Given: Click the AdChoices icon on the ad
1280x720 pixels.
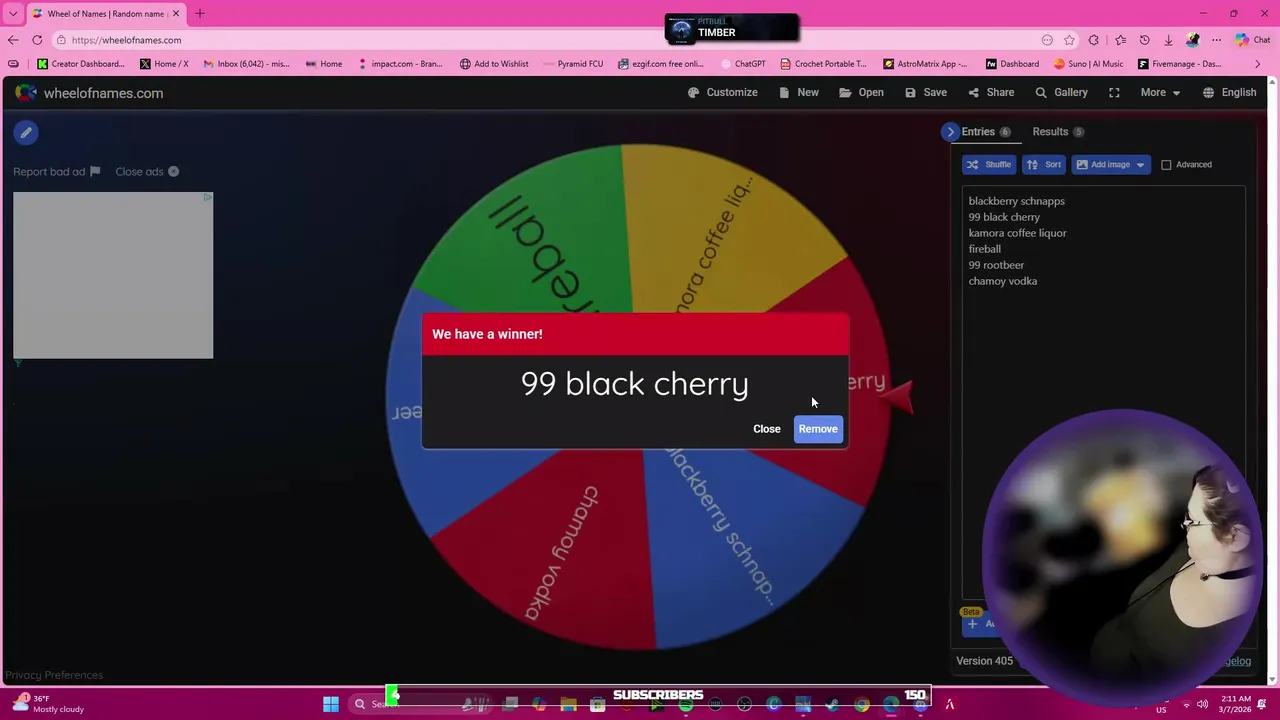Looking at the screenshot, I should point(207,197).
